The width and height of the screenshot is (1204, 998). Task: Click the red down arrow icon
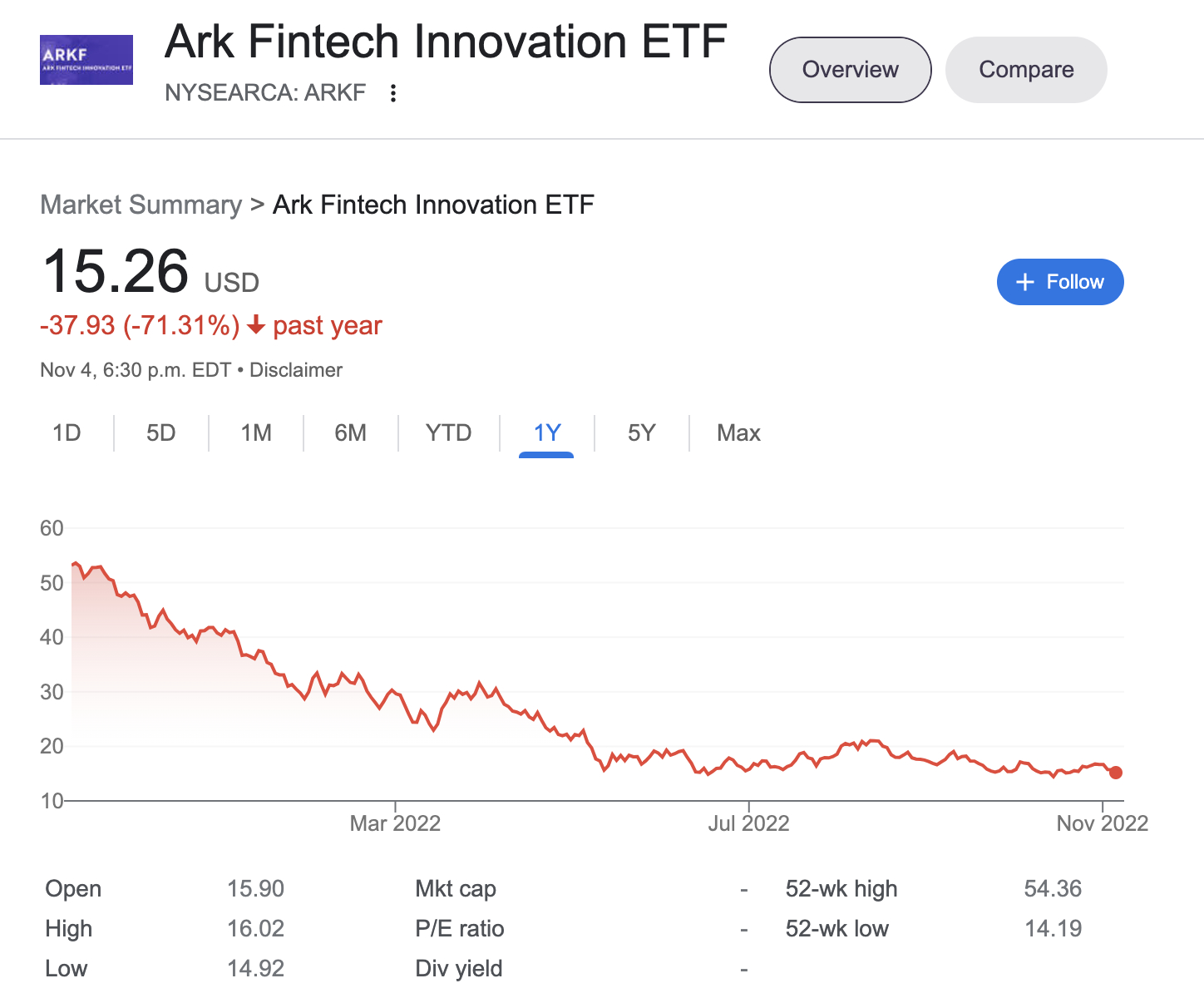pyautogui.click(x=256, y=325)
